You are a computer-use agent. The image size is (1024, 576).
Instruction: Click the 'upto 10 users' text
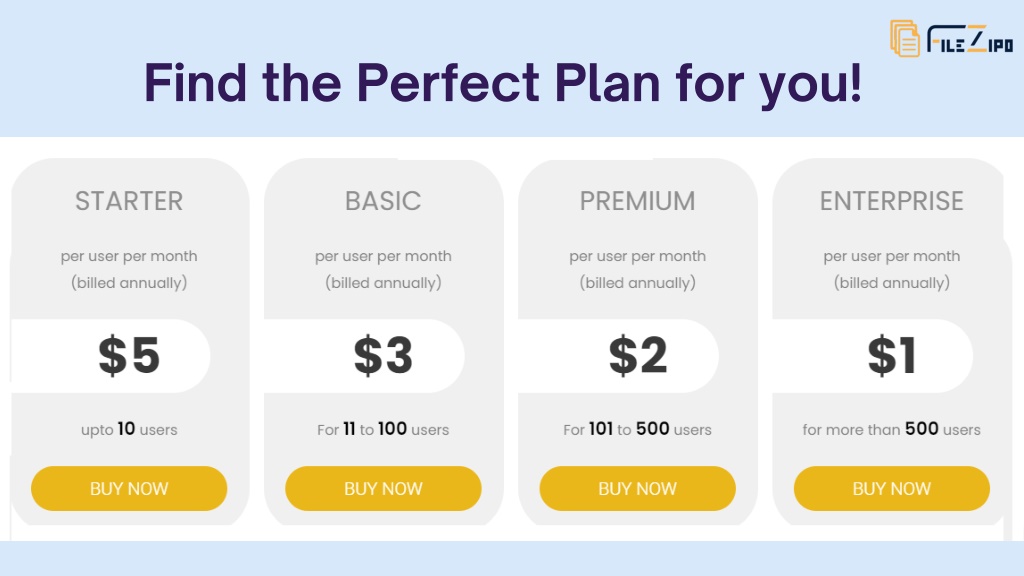129,429
